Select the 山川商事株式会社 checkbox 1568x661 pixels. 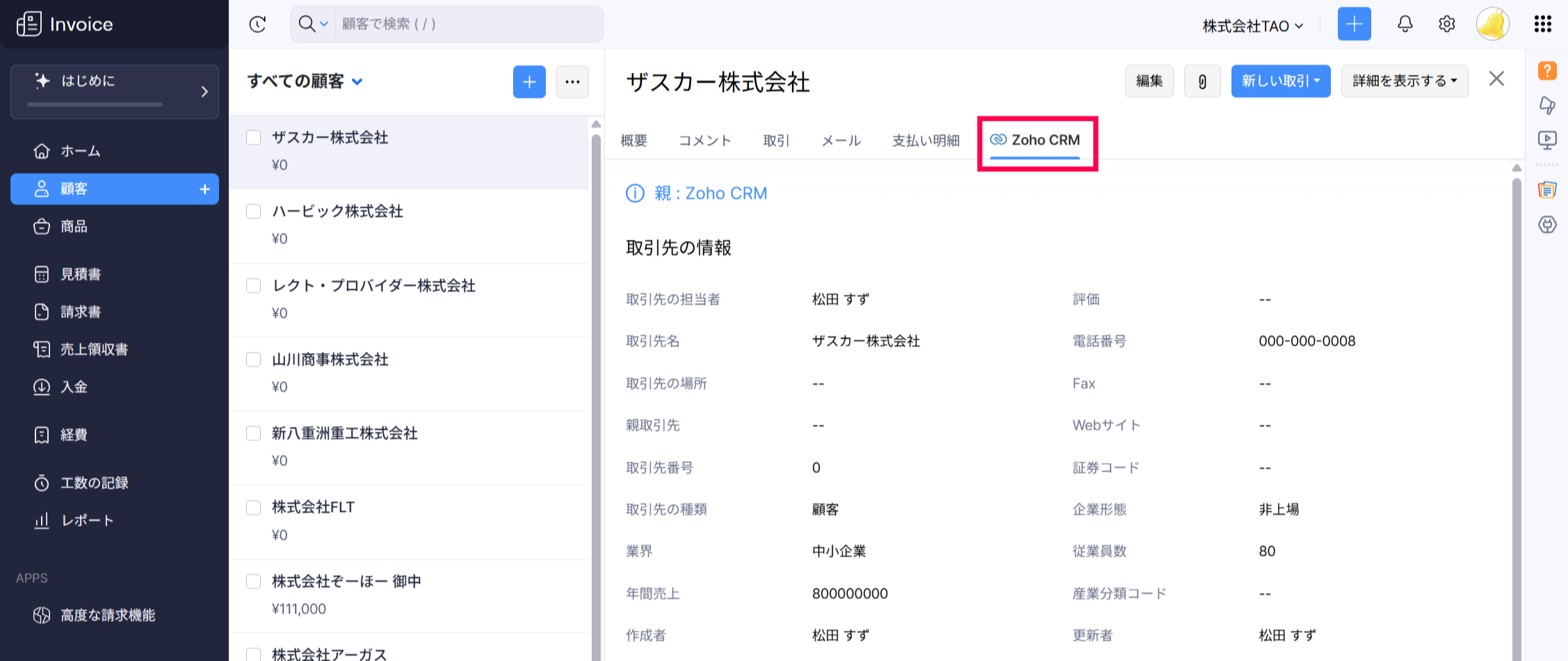pyautogui.click(x=254, y=360)
